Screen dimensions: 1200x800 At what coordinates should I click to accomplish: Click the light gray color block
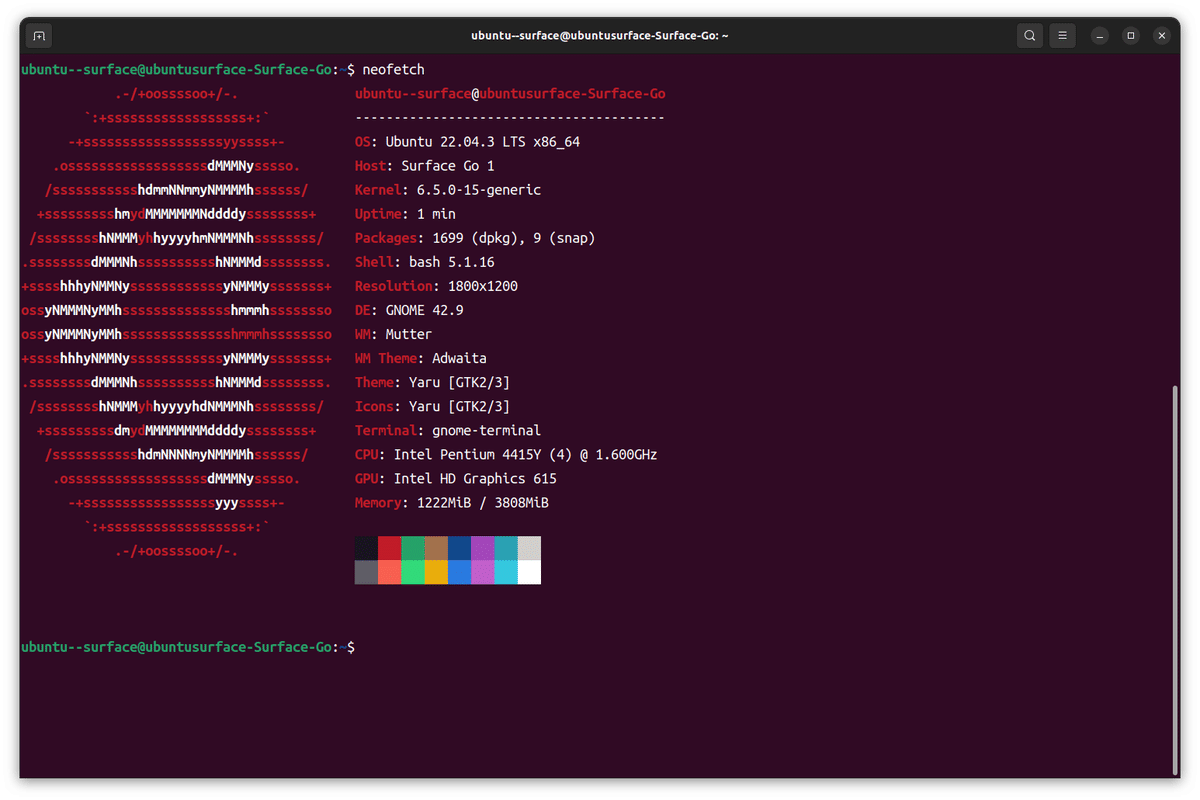529,548
